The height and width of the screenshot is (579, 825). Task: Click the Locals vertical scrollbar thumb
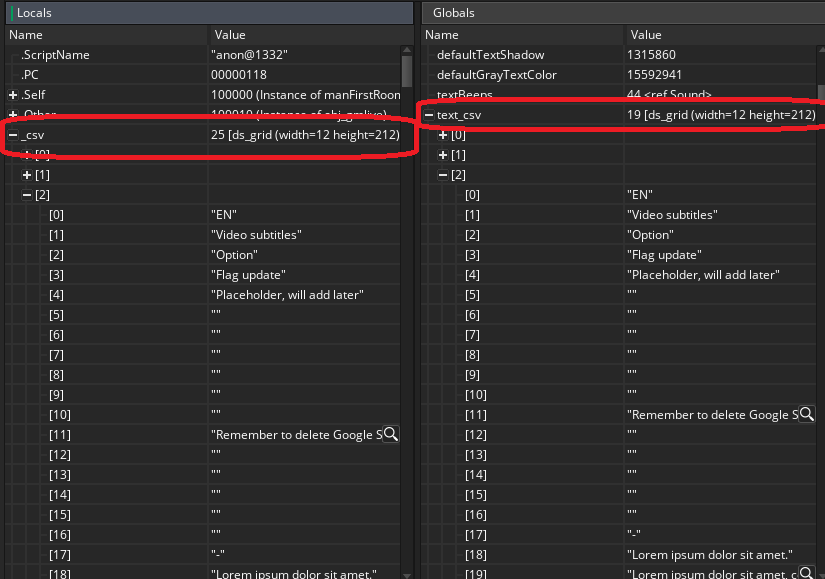pos(407,71)
